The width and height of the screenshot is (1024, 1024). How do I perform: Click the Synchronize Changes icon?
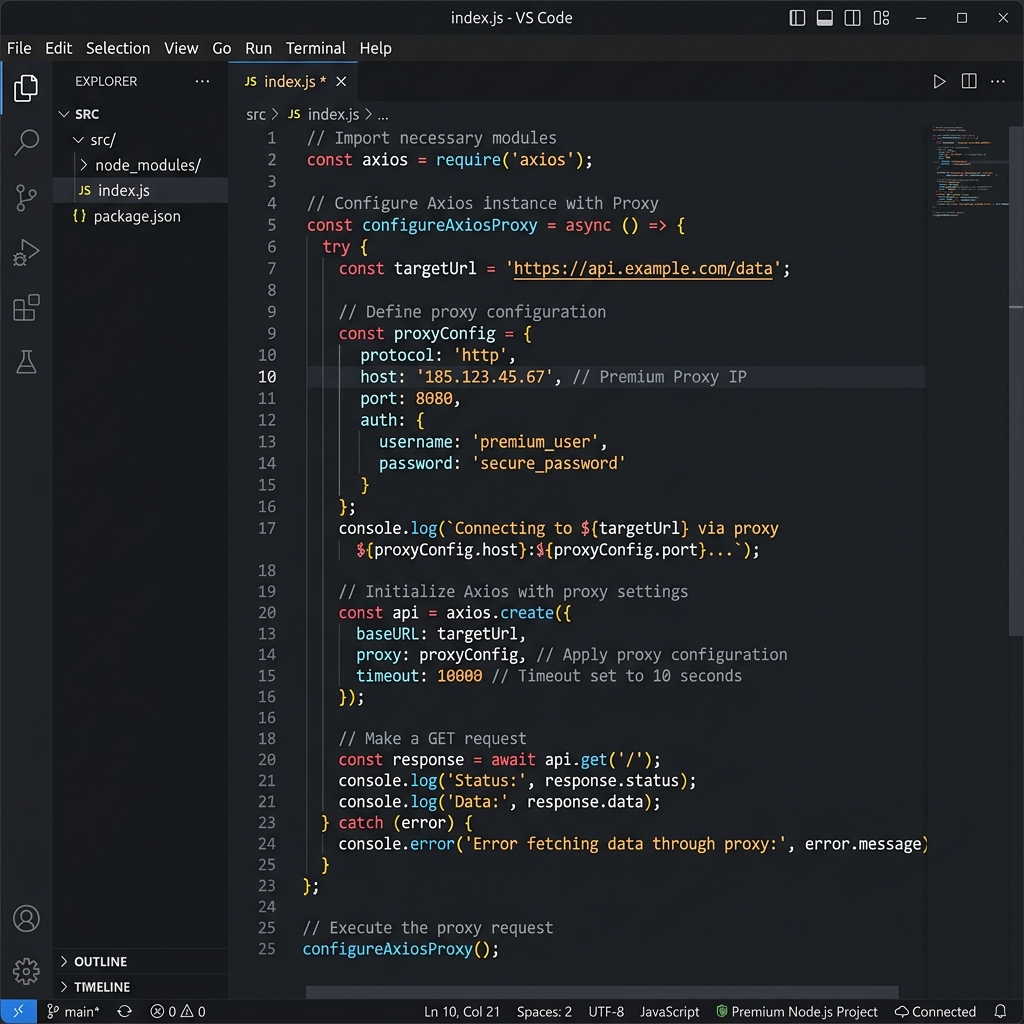coord(124,1012)
